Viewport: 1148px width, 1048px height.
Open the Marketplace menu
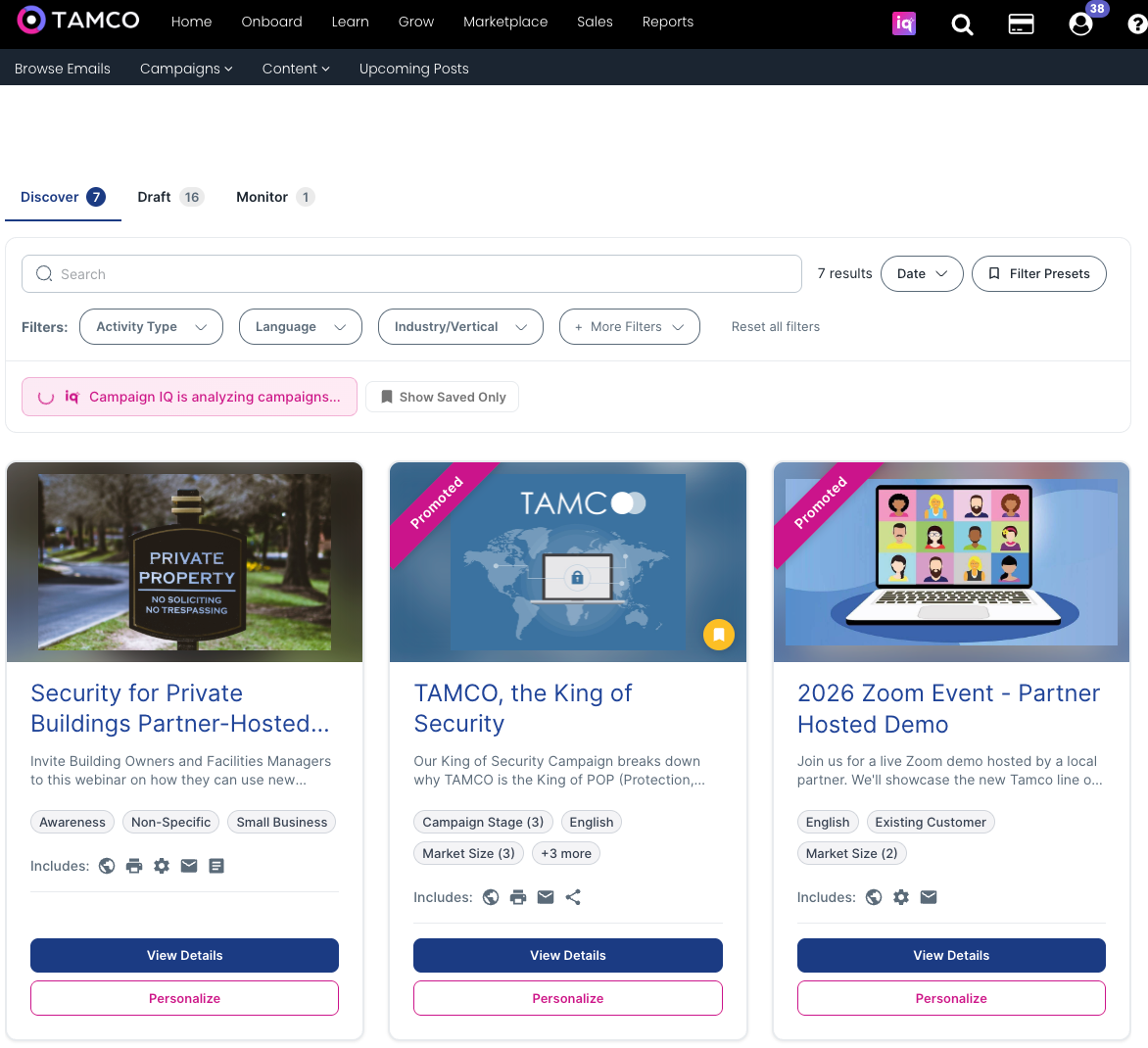tap(505, 22)
